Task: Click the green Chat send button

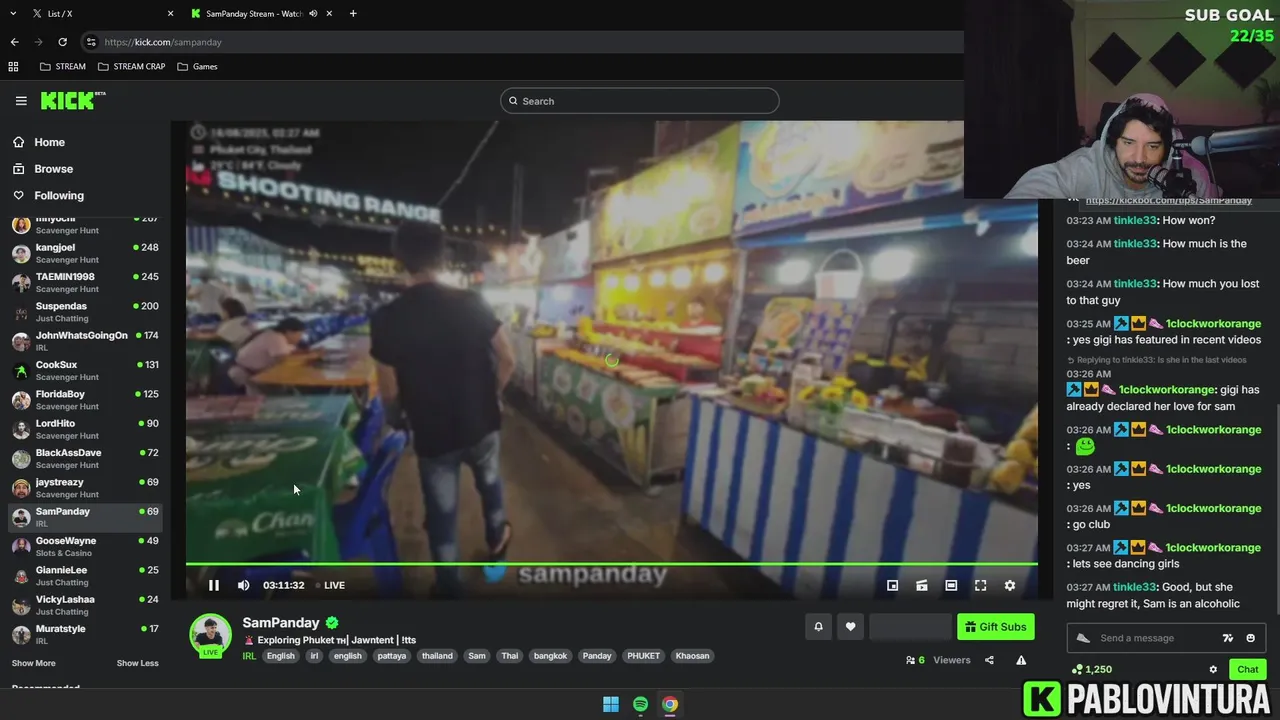Action: coord(1247,669)
